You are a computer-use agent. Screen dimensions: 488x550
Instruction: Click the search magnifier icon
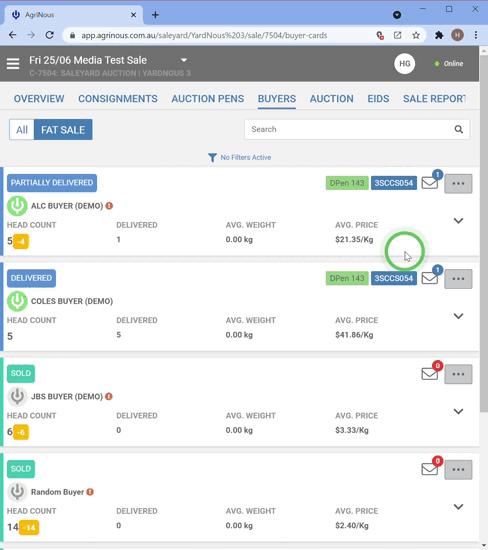click(x=459, y=129)
